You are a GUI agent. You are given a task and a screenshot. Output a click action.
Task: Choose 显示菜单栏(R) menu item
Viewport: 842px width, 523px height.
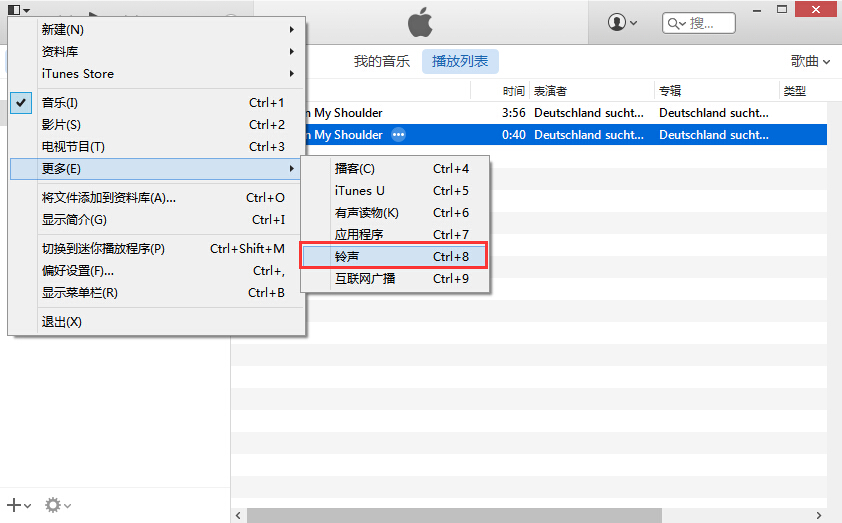(157, 293)
